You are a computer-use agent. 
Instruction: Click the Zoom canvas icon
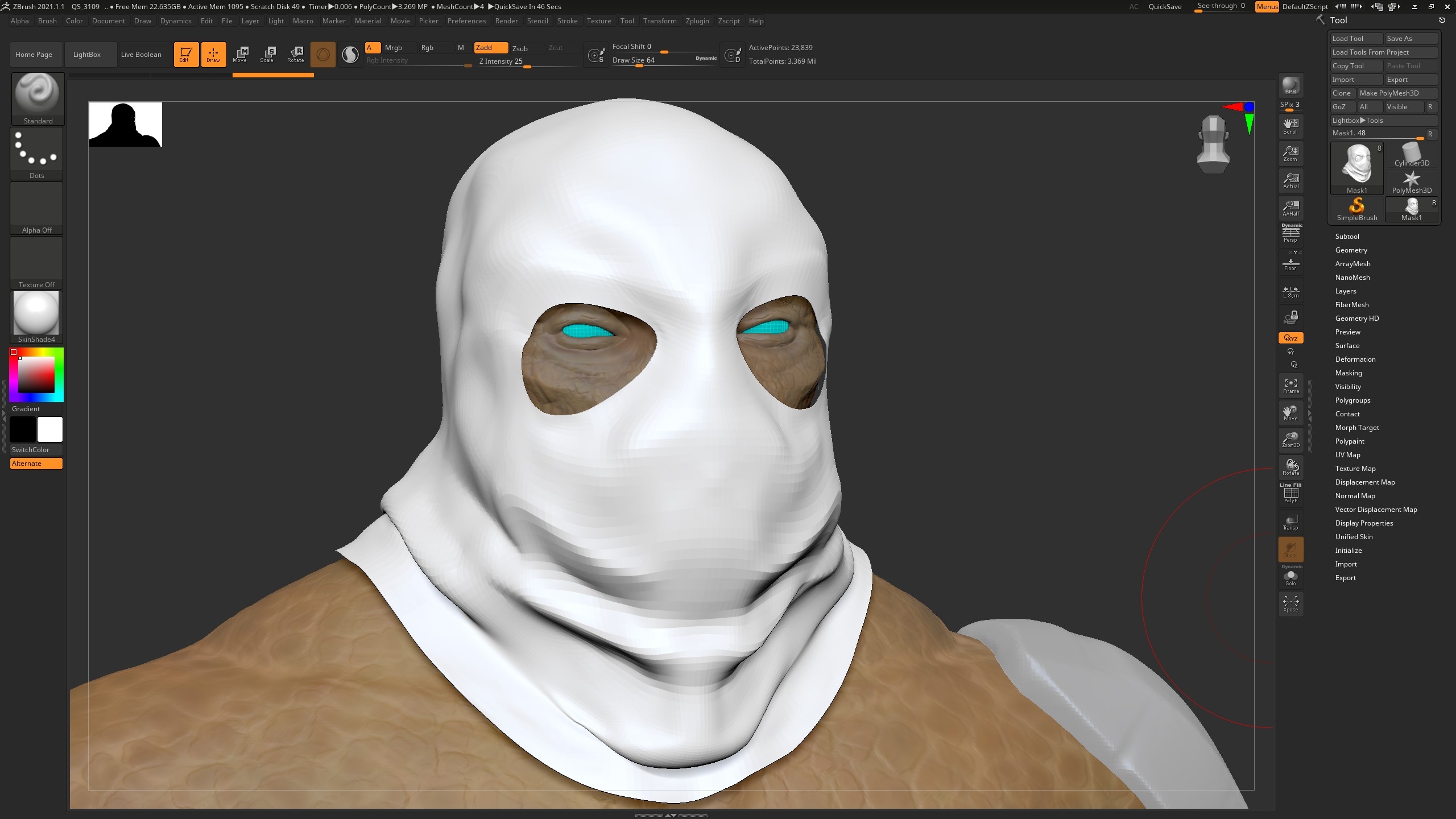(1291, 154)
